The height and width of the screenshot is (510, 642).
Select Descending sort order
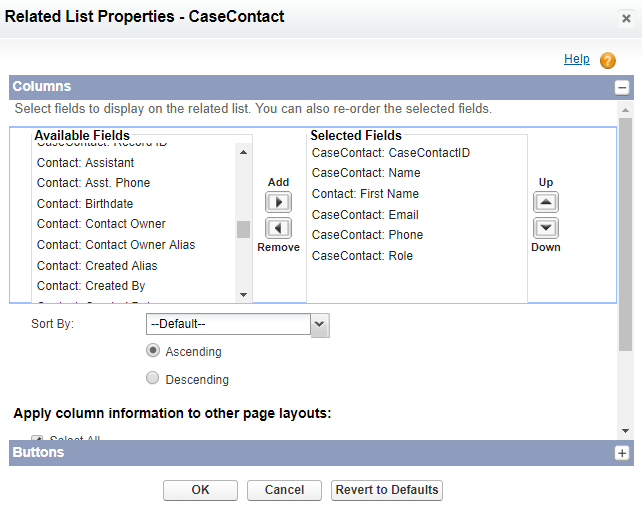click(x=153, y=379)
